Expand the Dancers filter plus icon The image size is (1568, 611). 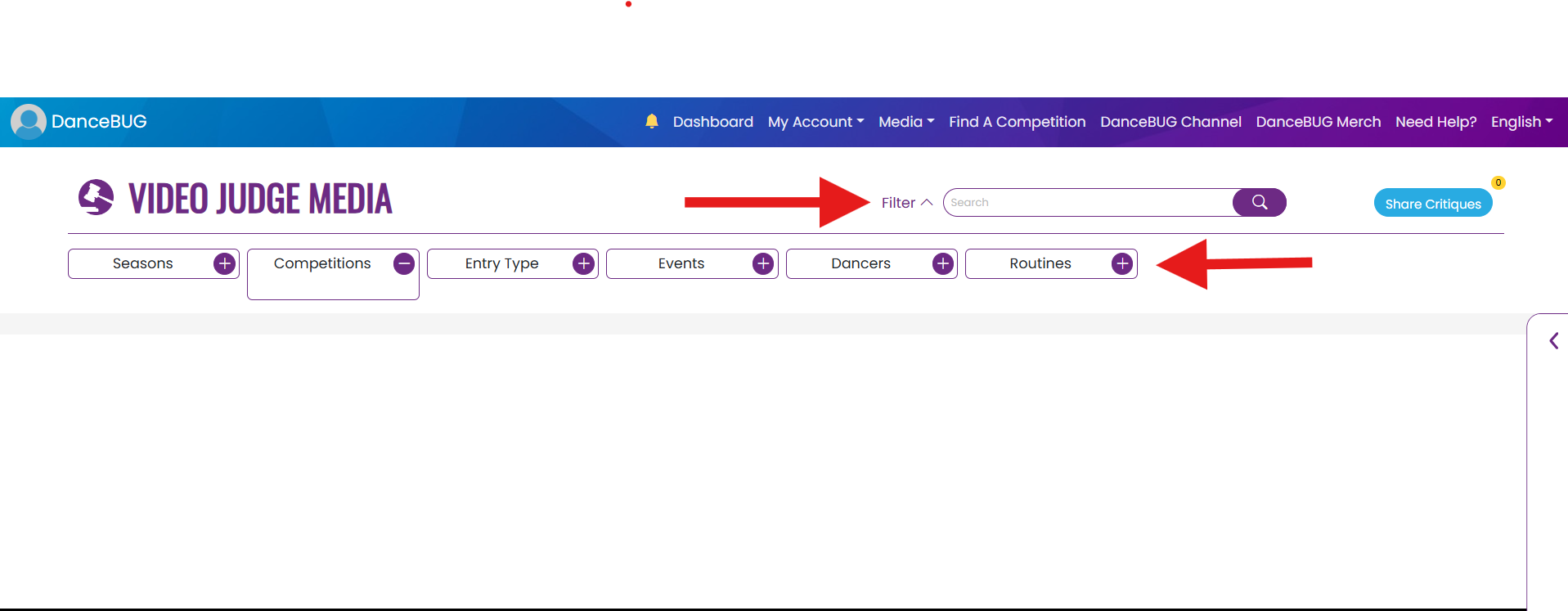(x=943, y=263)
